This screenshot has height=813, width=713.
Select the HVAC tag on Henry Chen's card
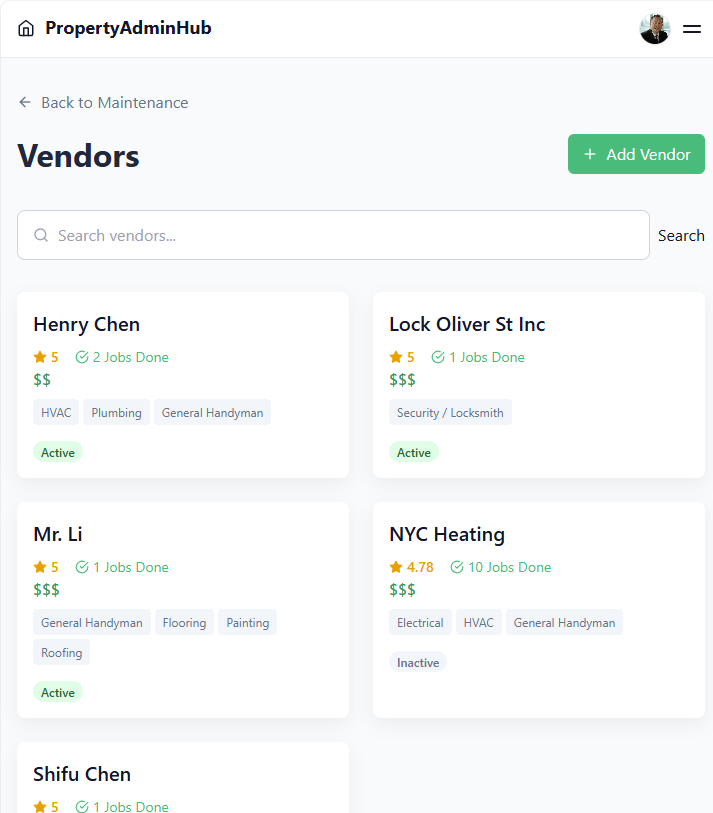point(55,412)
